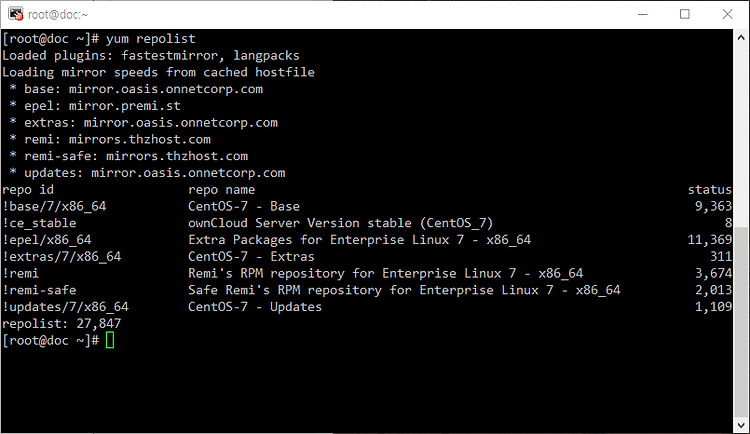Click the ownCloud Server Version stable entry
This screenshot has width=750, height=434.
click(x=340, y=223)
